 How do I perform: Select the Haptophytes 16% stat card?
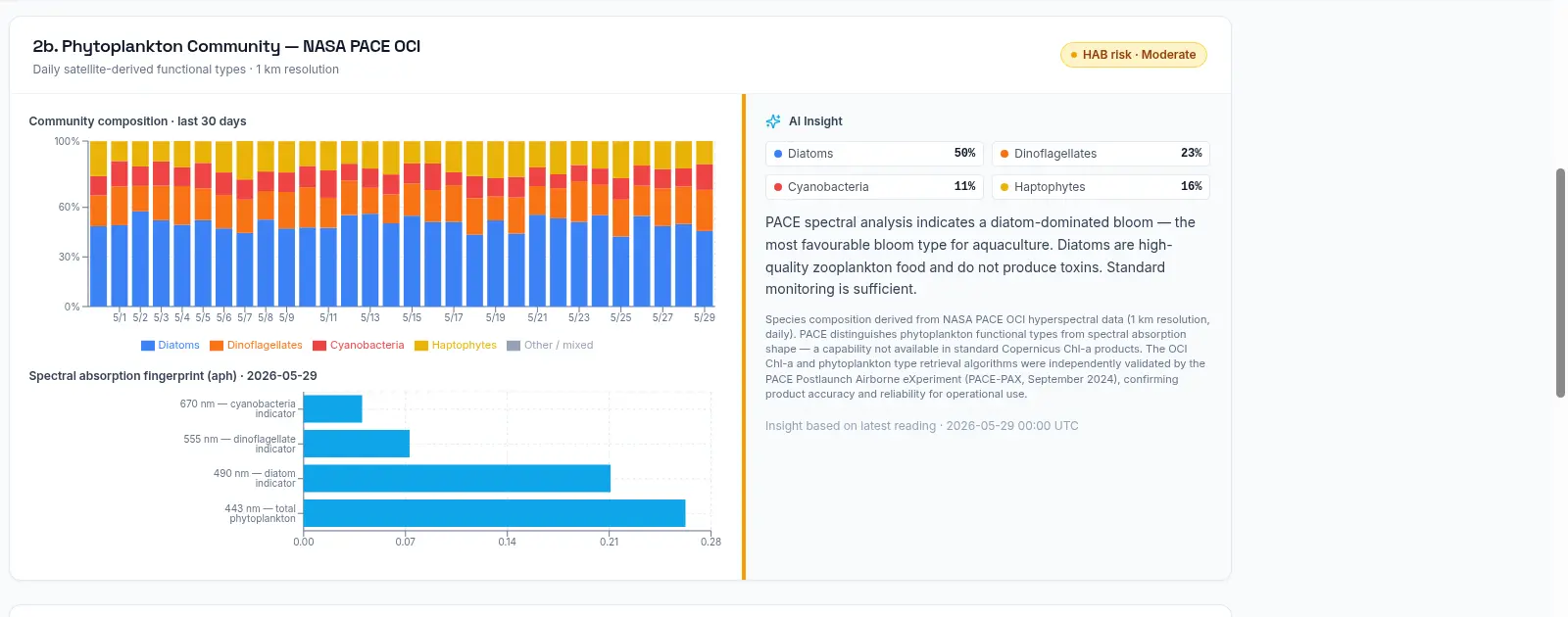1101,187
